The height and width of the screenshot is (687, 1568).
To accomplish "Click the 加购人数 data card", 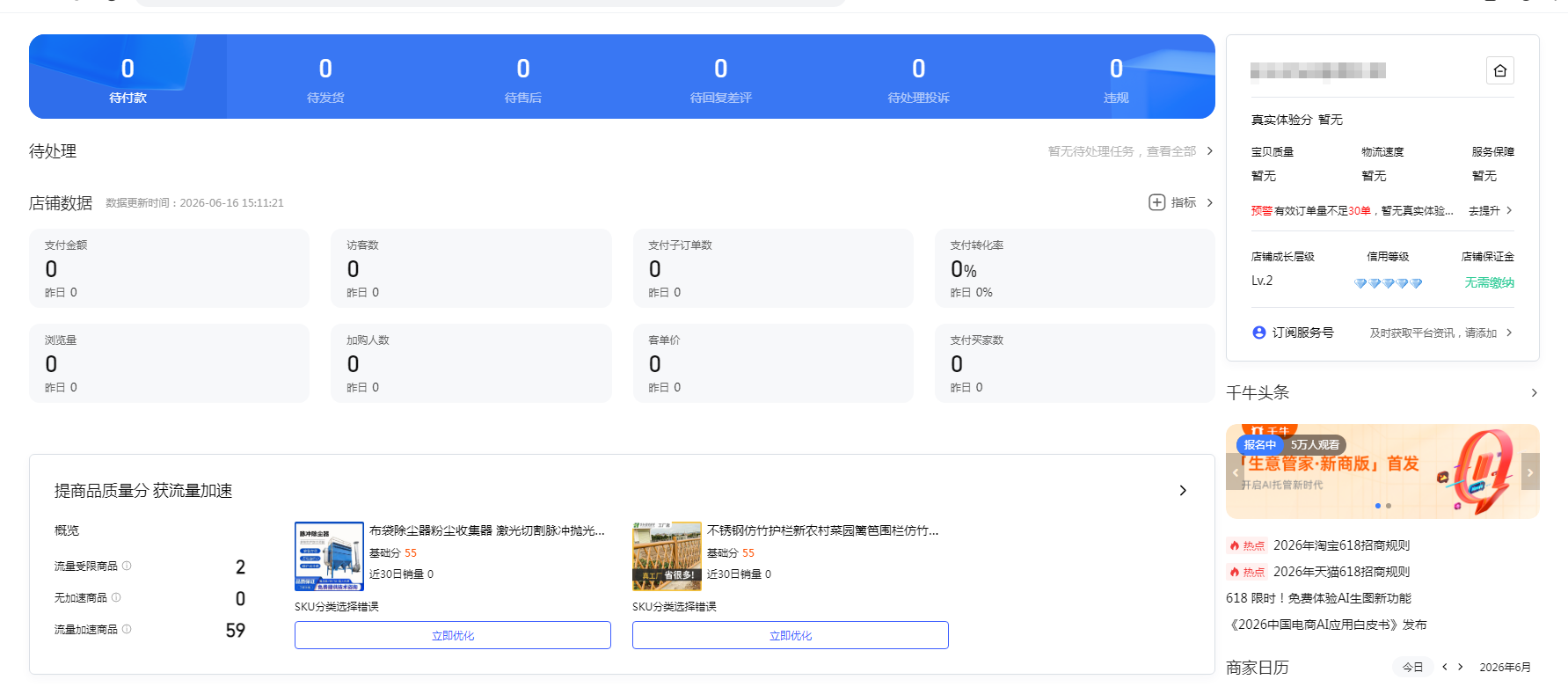I will tap(471, 363).
